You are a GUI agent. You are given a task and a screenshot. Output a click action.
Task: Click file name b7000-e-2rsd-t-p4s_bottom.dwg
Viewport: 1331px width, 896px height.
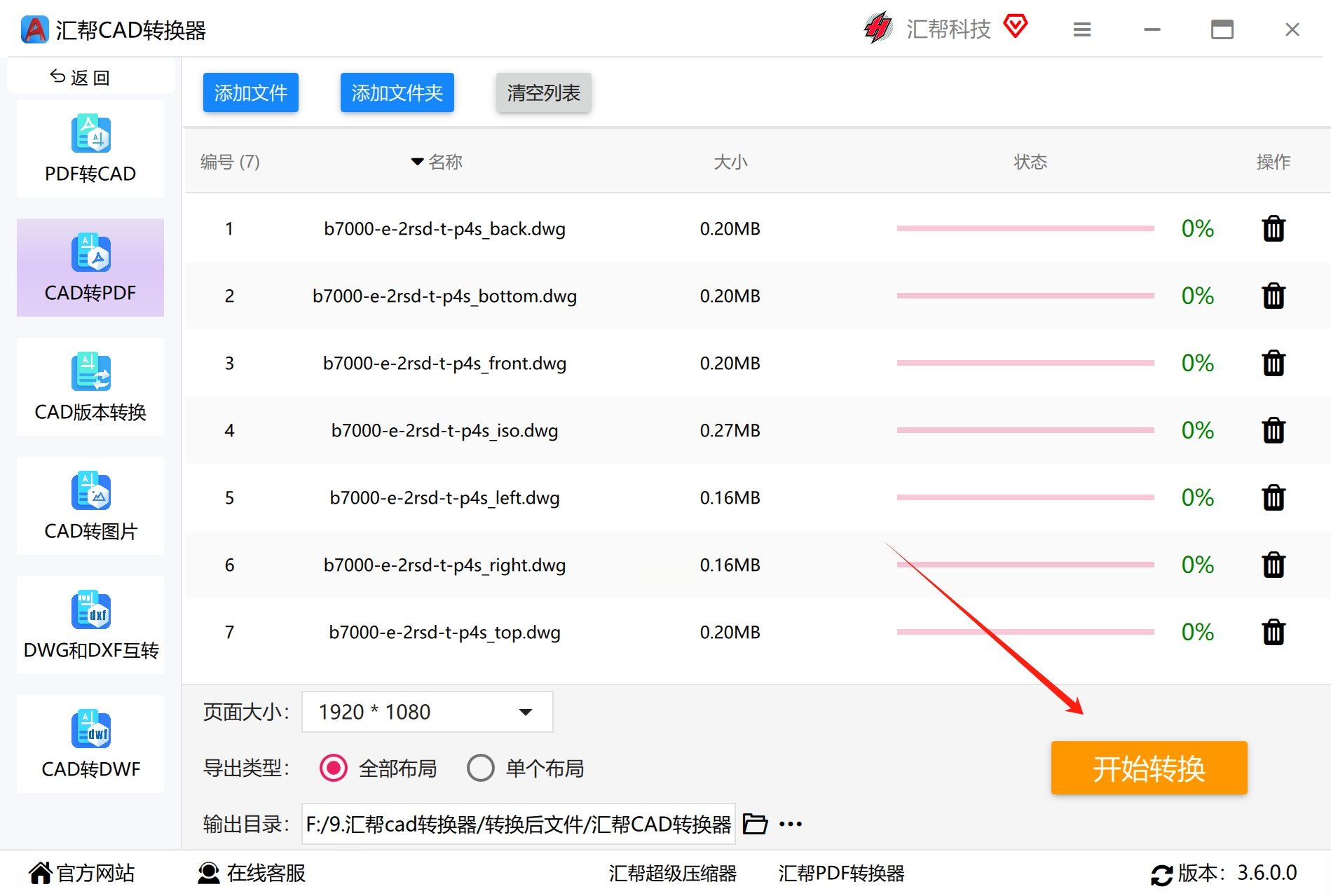pyautogui.click(x=445, y=296)
